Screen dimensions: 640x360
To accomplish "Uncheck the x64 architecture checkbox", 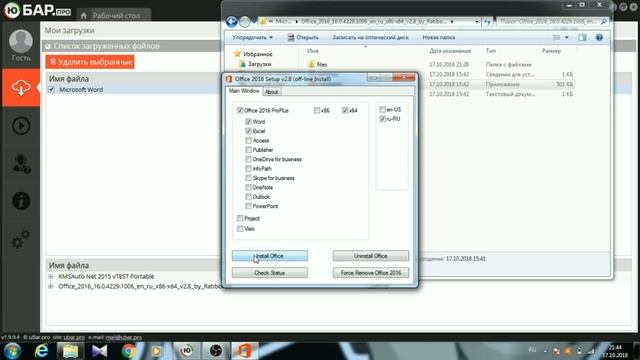I will pyautogui.click(x=345, y=110).
